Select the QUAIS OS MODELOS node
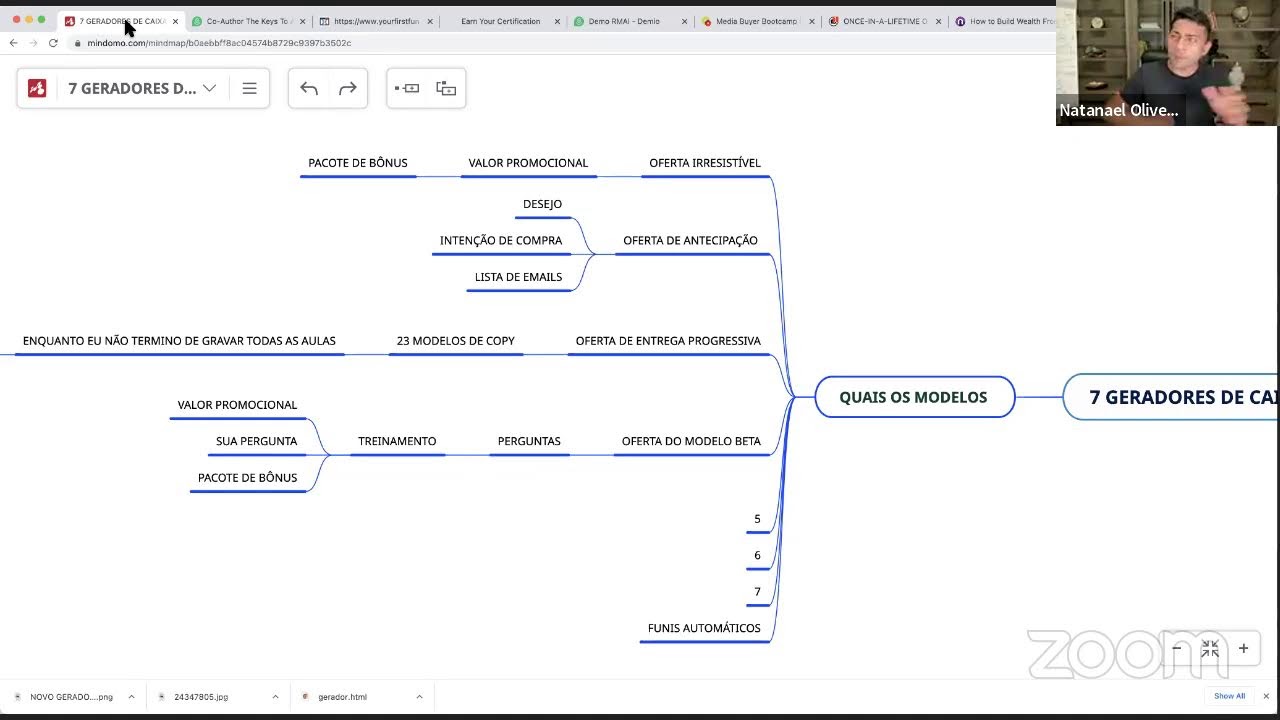 point(914,397)
